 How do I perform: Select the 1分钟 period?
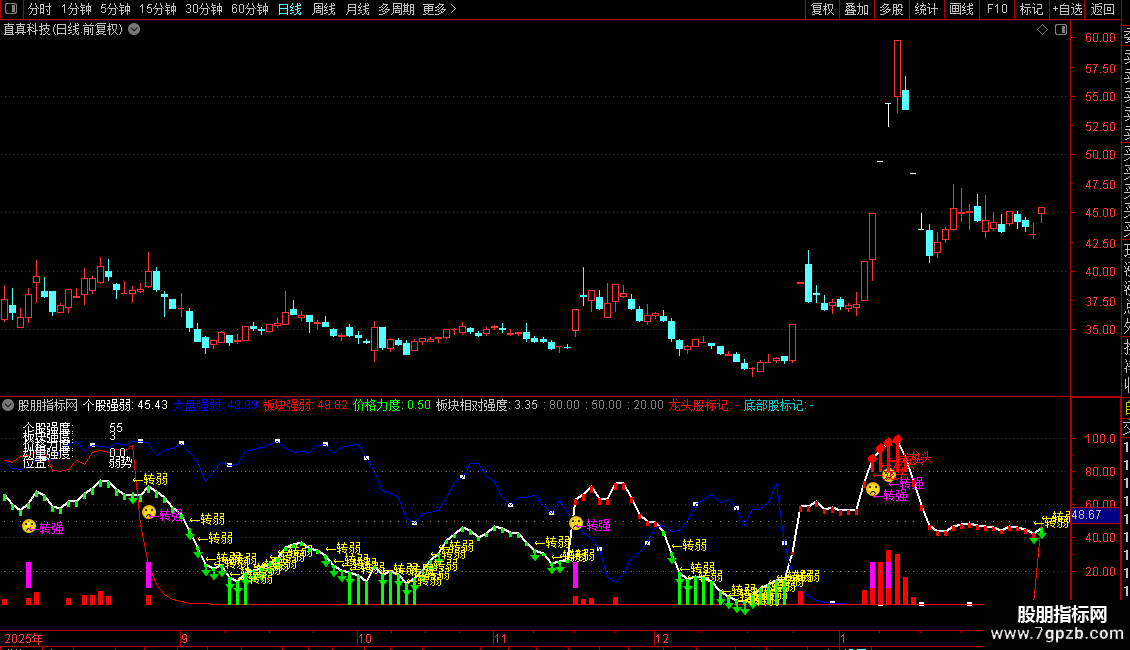pyautogui.click(x=76, y=9)
